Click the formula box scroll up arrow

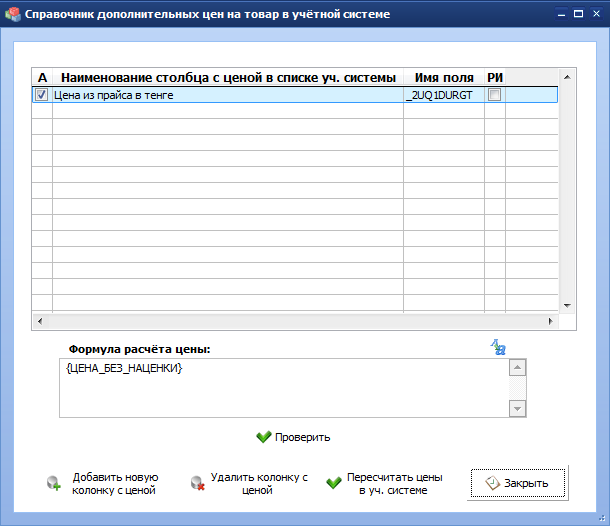(x=517, y=368)
